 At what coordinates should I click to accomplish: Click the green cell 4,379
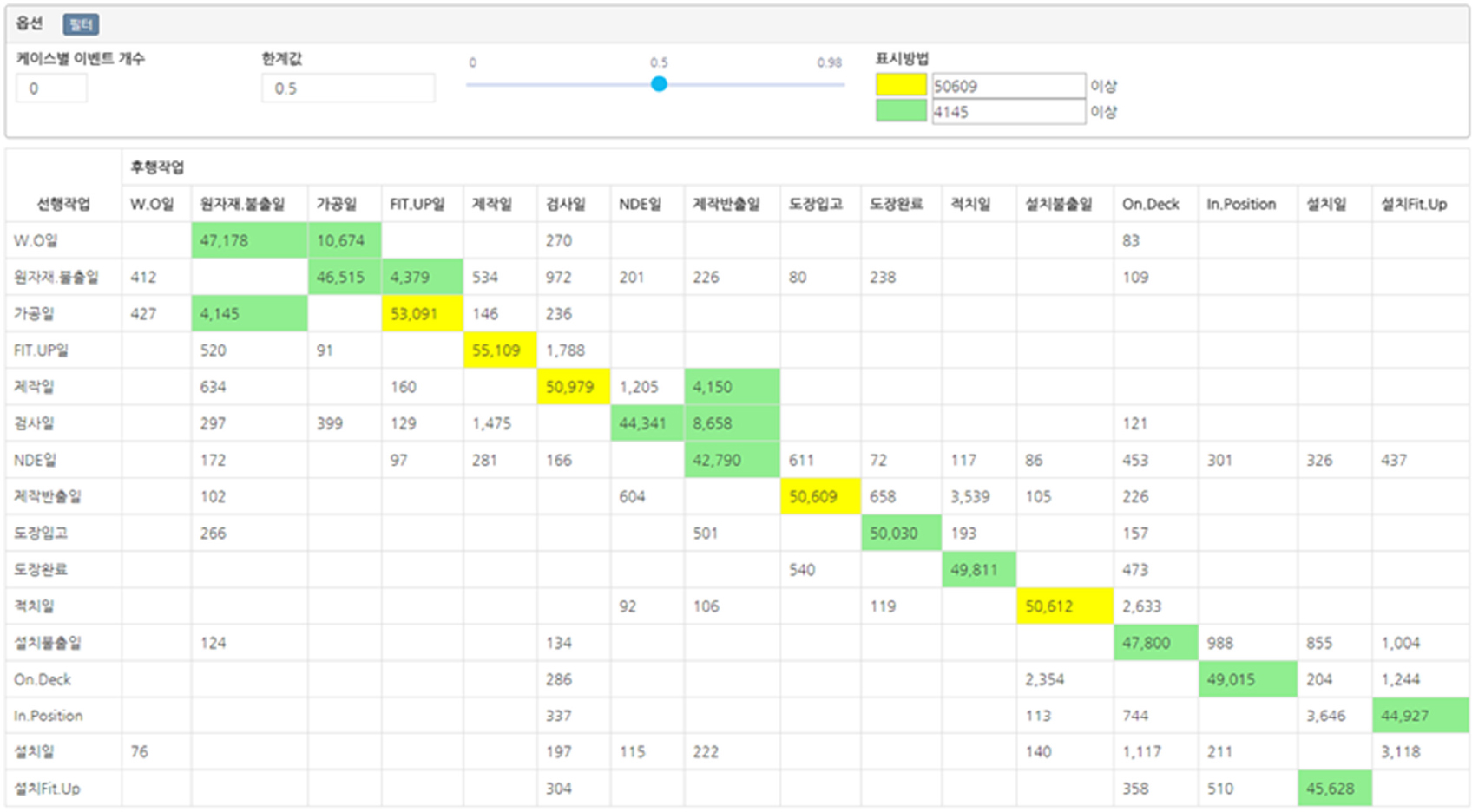[x=422, y=277]
